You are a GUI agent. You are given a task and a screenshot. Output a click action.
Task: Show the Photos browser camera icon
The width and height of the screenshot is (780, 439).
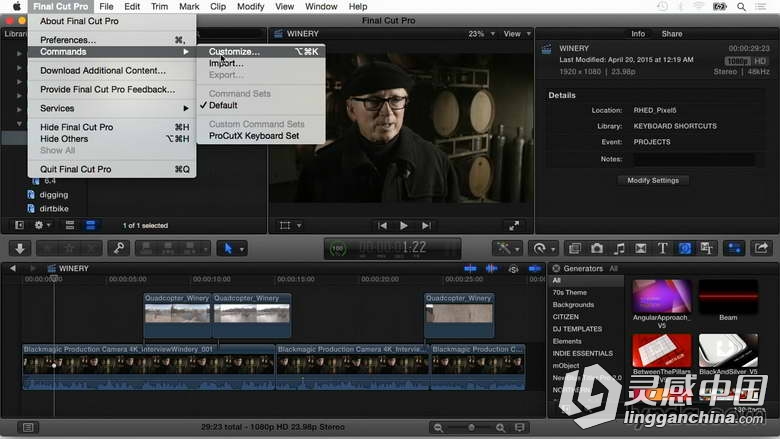597,248
